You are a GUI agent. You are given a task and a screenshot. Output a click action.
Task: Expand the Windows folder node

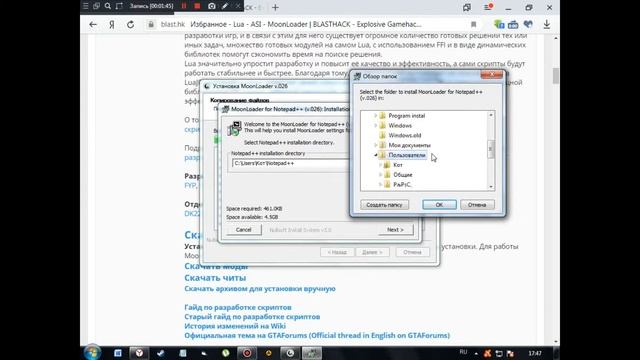point(376,126)
